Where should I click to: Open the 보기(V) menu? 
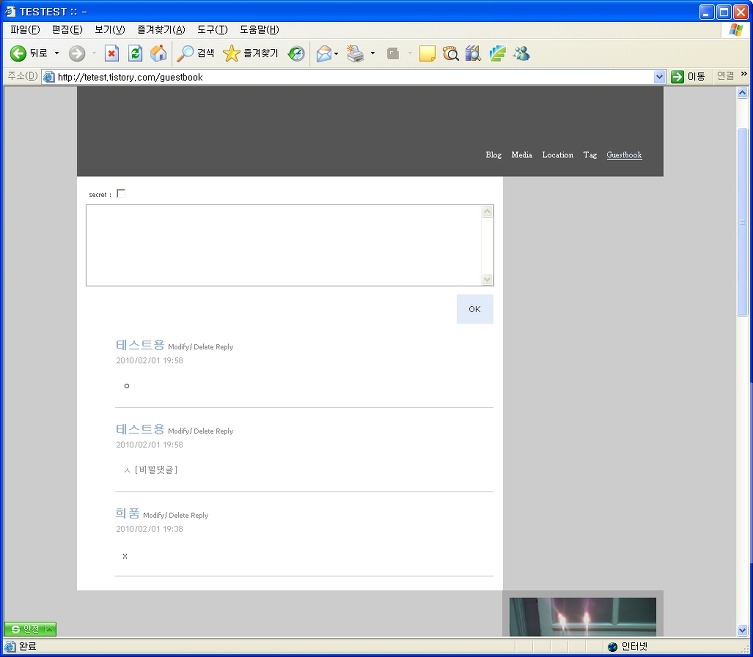click(109, 30)
